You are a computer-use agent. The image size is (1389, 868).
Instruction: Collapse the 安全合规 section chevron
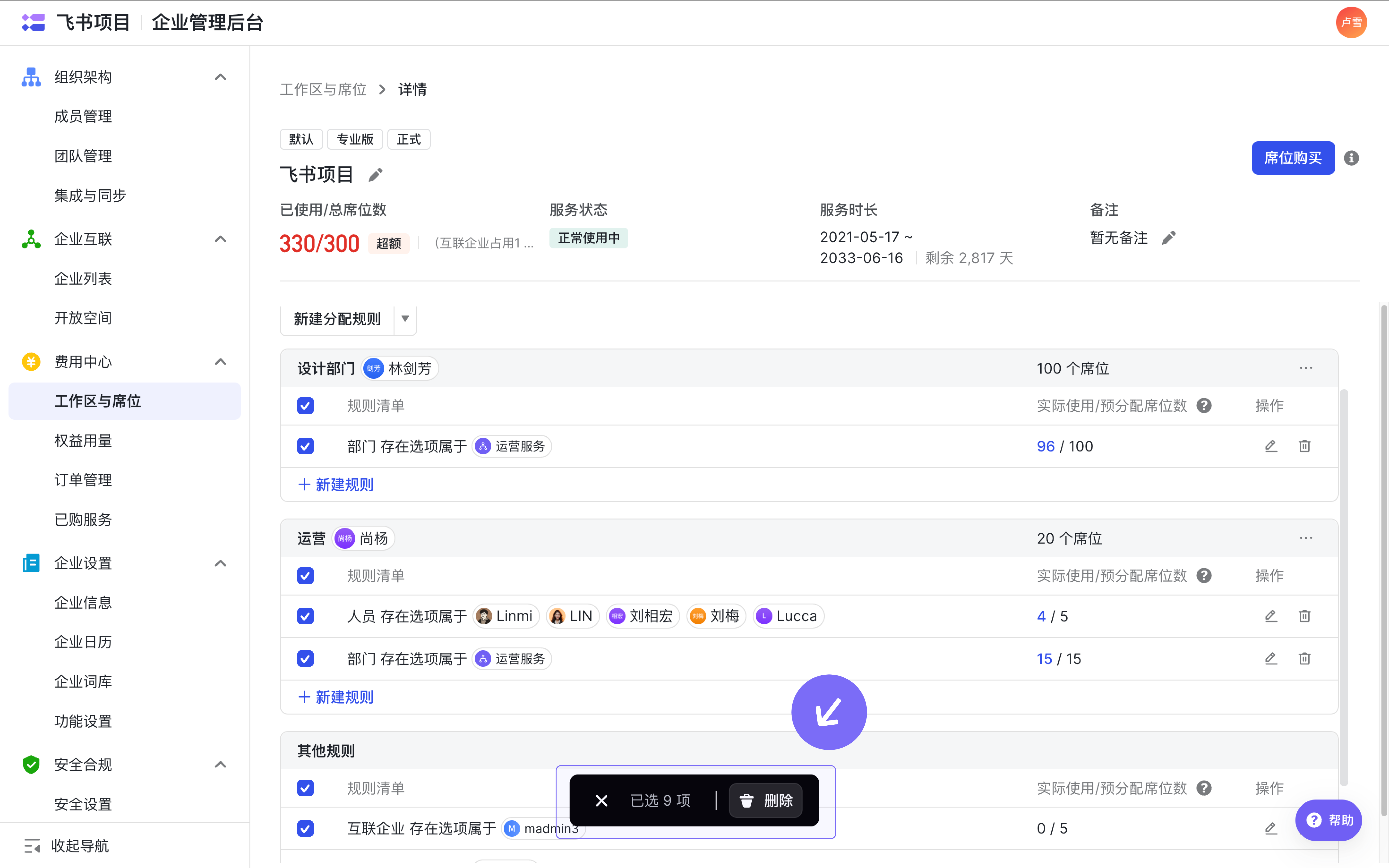coord(220,765)
